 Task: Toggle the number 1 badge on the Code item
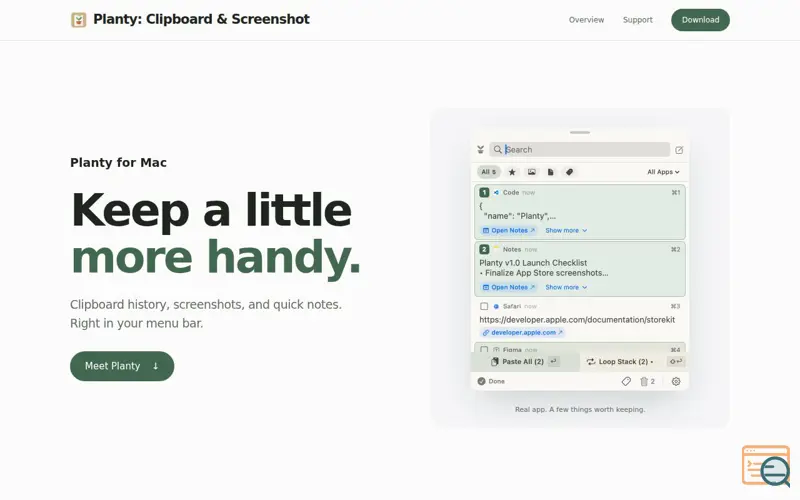pyautogui.click(x=484, y=192)
